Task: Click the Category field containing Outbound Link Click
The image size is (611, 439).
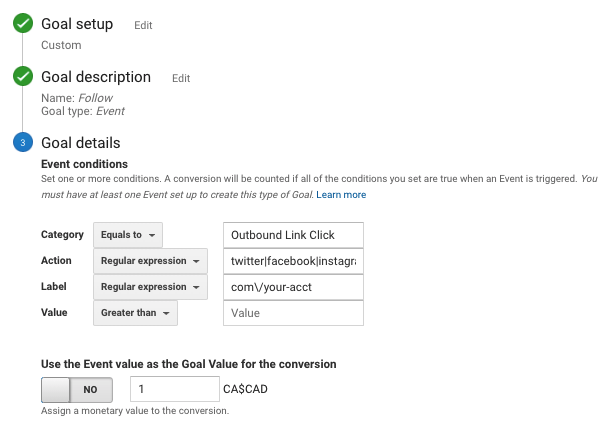Action: [293, 235]
